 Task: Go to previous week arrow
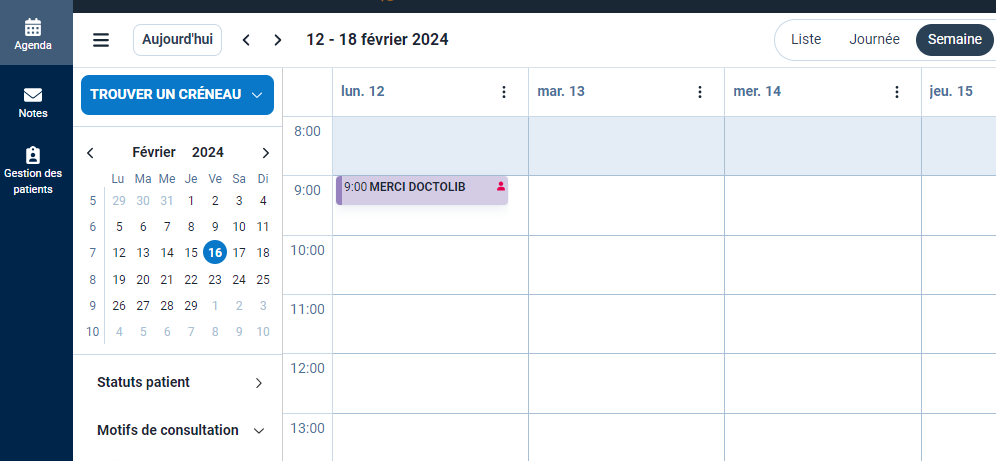[x=246, y=40]
